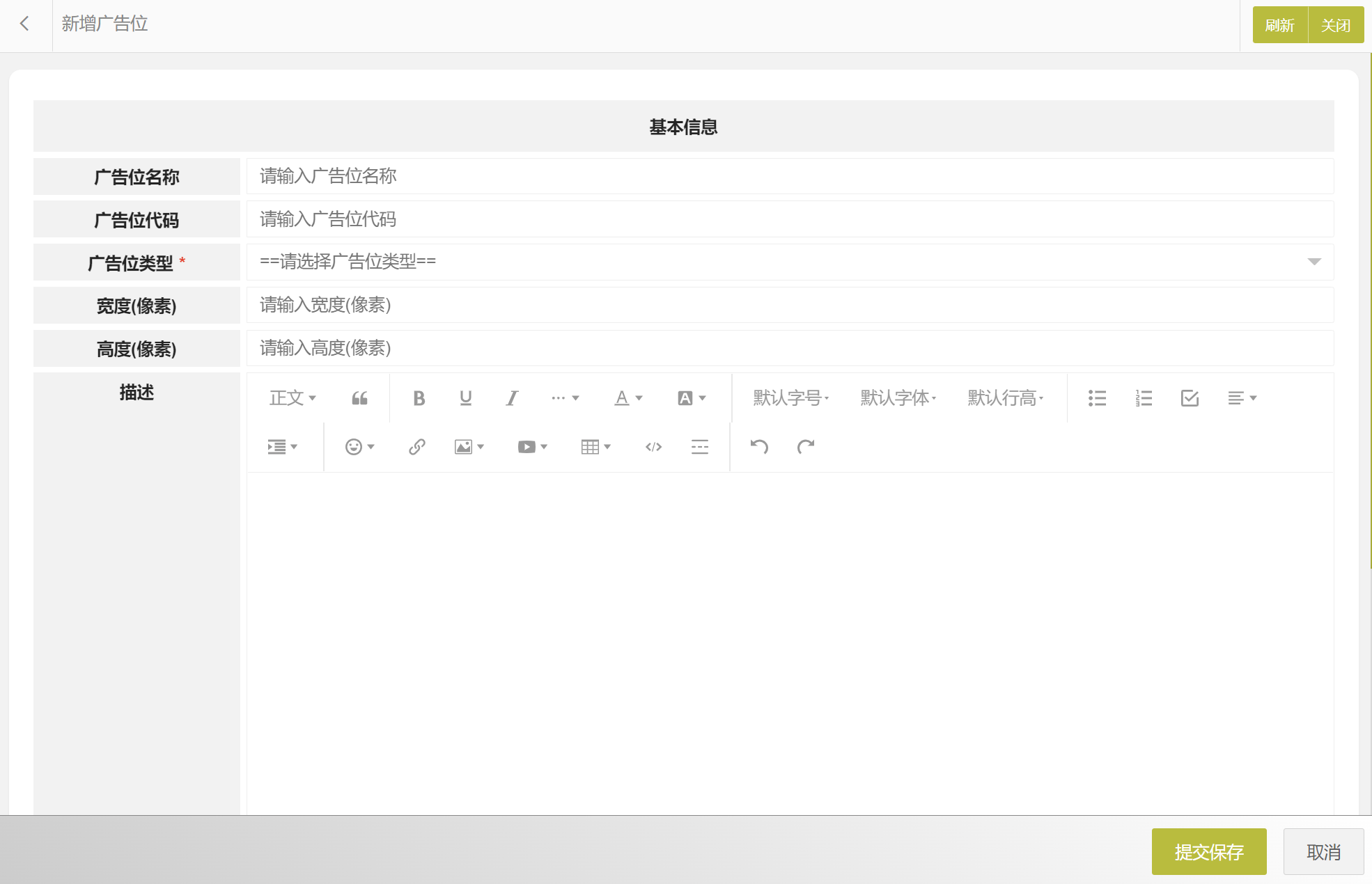Click the 广告位名称 input field
The width and height of the screenshot is (1372, 884).
click(x=790, y=176)
